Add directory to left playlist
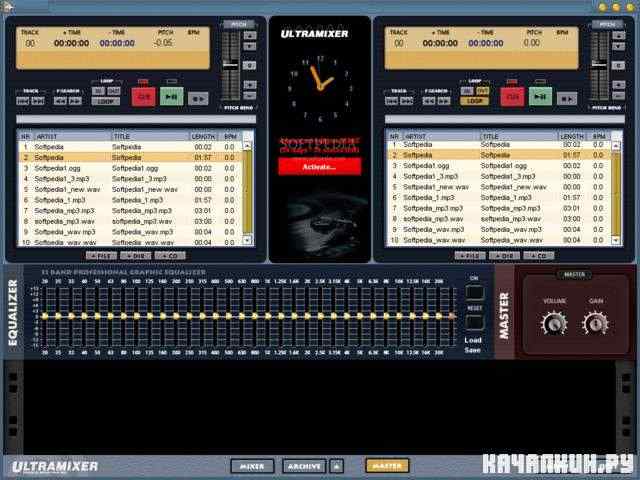 pos(136,256)
